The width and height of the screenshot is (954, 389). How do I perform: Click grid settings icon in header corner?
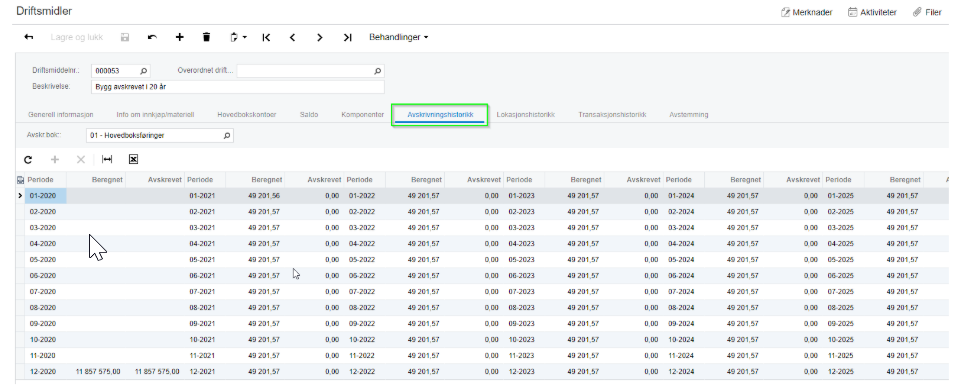(20, 180)
